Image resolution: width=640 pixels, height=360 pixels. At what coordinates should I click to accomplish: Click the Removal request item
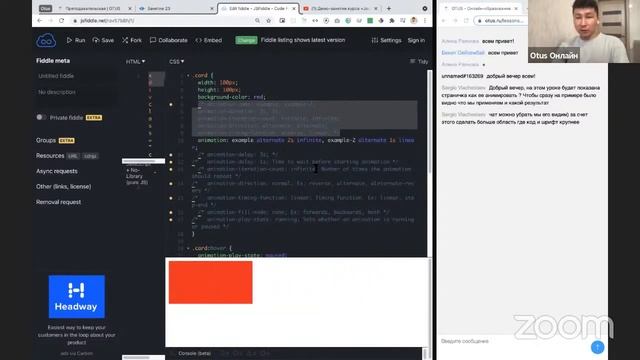[58, 202]
